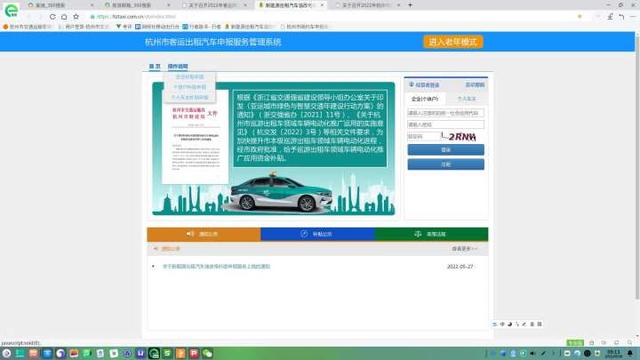
Task: Select the 企业(个体户) login tab
Action: coord(425,99)
